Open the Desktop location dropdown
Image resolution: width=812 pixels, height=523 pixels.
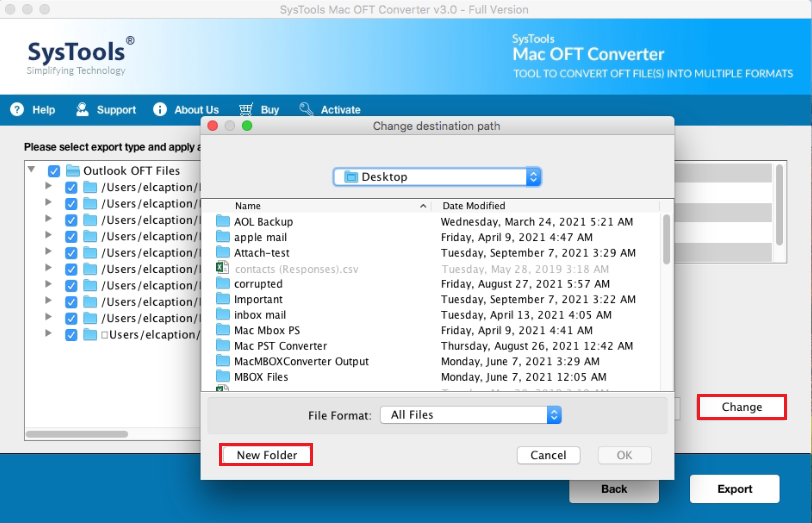tap(437, 177)
